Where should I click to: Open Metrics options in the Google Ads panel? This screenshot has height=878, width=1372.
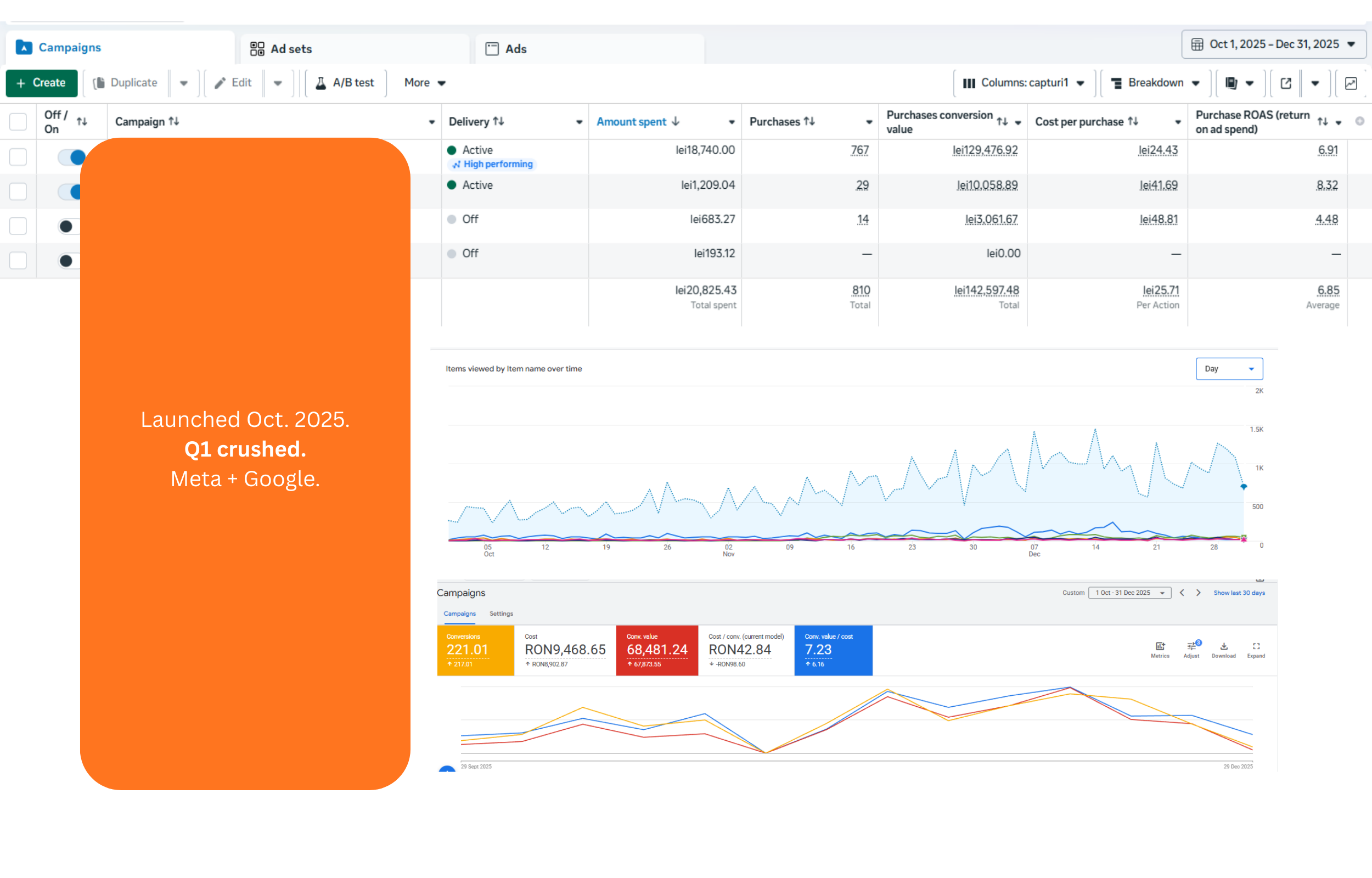[1160, 647]
